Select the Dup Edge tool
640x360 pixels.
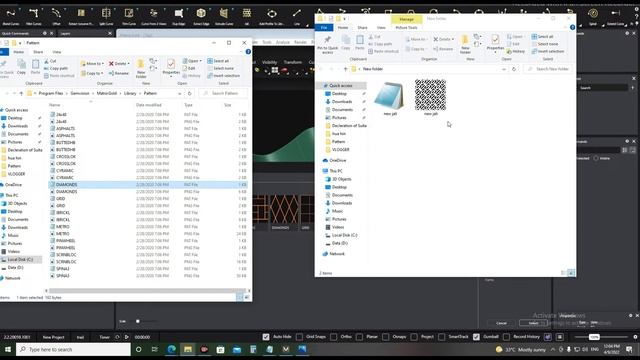click(x=178, y=16)
